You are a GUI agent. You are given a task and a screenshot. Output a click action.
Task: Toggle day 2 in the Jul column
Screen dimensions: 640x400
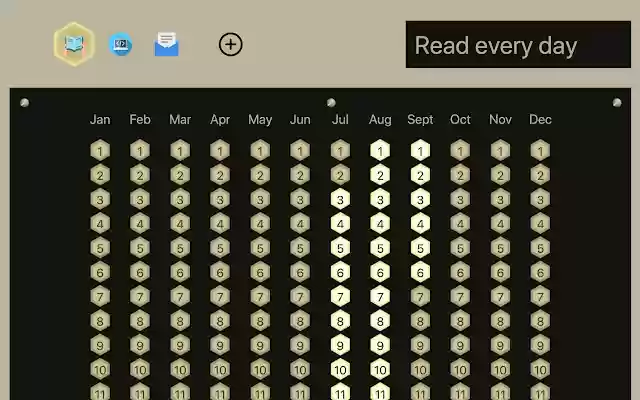[x=340, y=175]
